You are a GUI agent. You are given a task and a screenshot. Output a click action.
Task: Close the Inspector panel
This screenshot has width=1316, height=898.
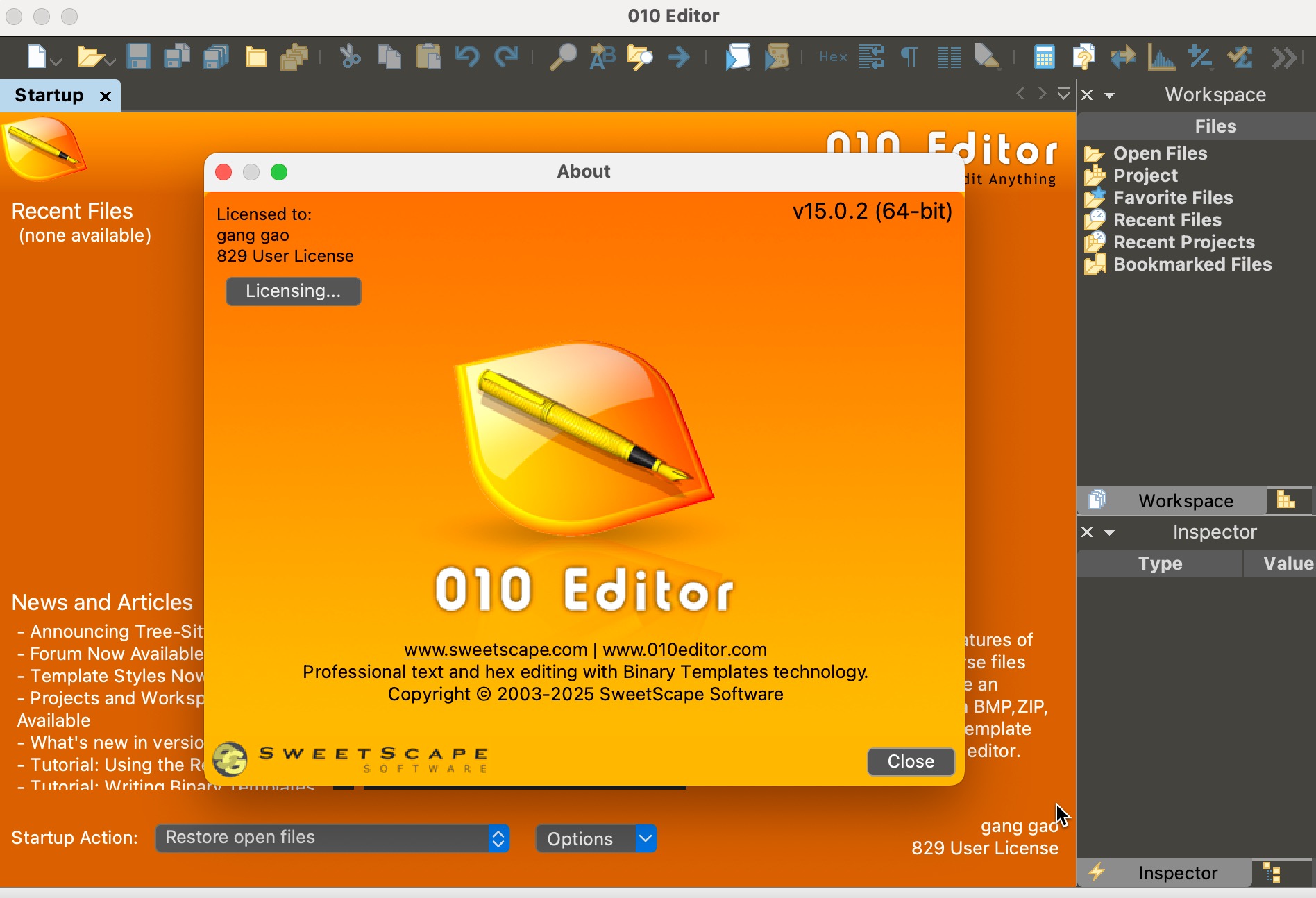click(1087, 532)
